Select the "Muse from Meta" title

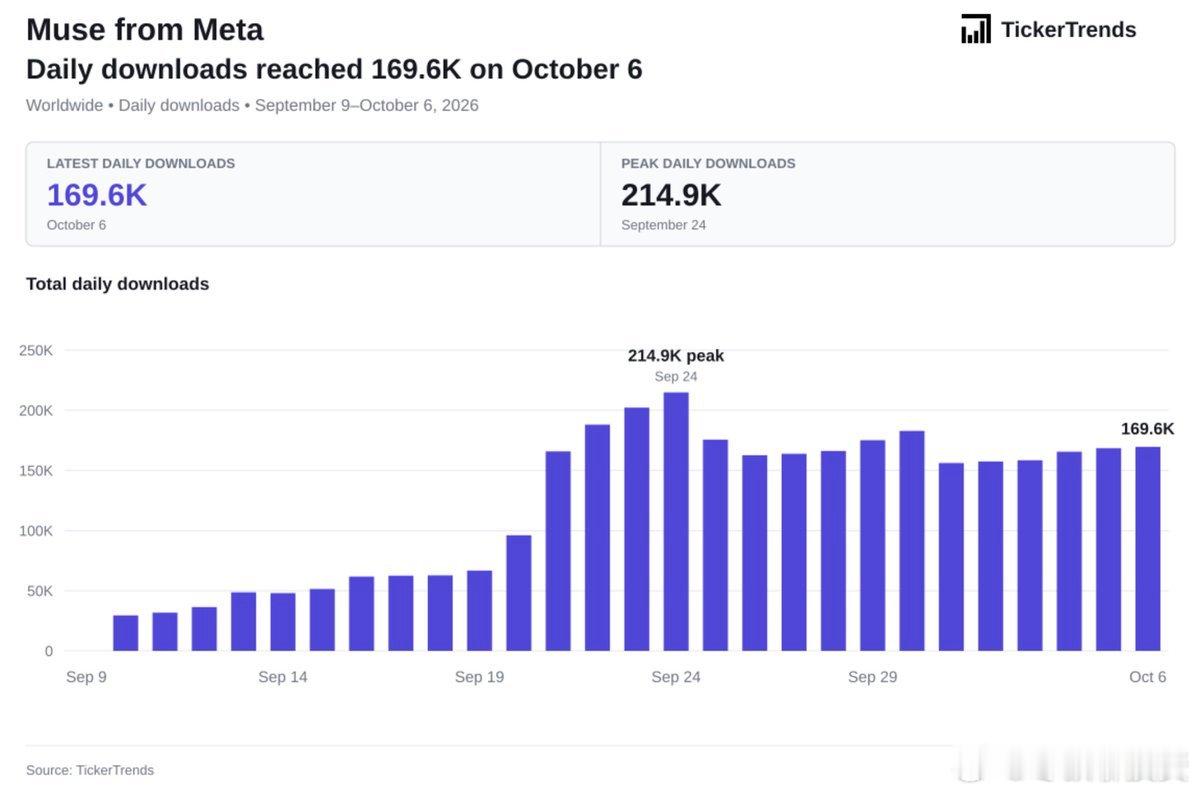(x=145, y=29)
